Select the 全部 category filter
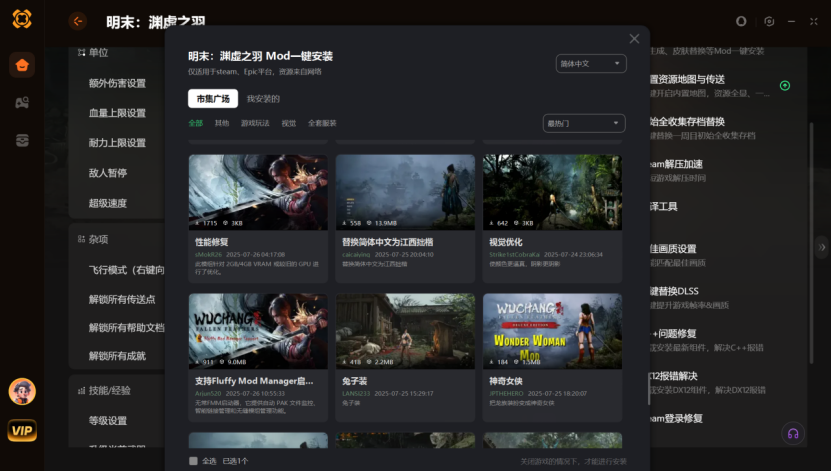 click(196, 123)
